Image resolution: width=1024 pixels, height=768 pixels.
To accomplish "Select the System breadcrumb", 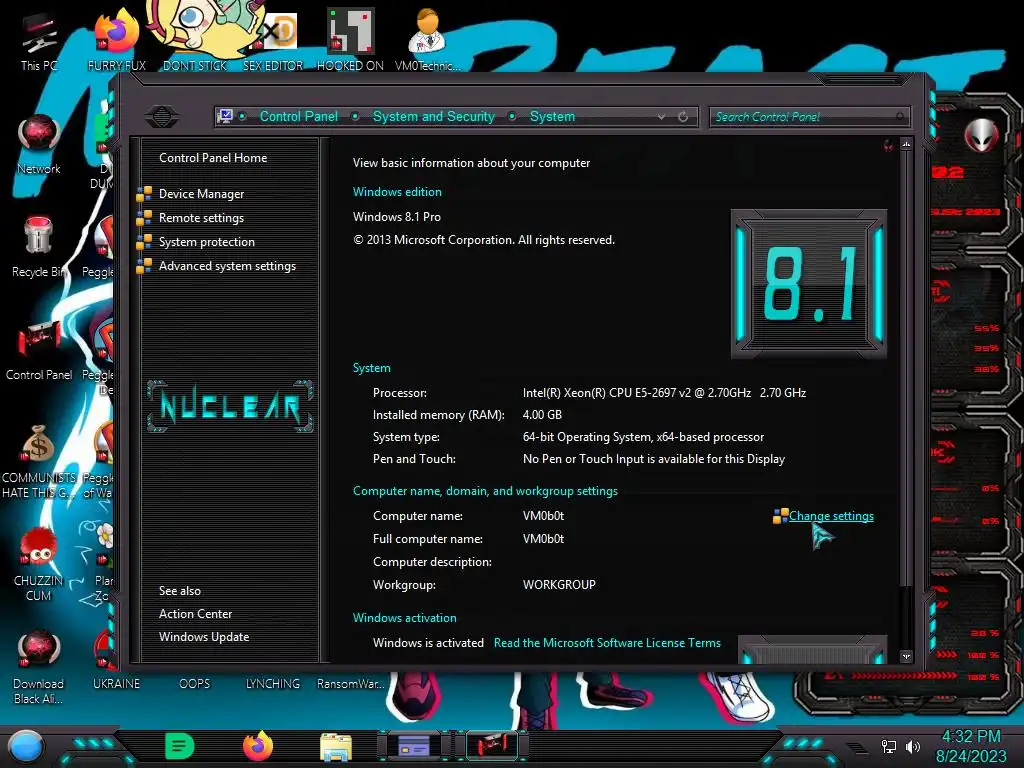I will coord(552,116).
